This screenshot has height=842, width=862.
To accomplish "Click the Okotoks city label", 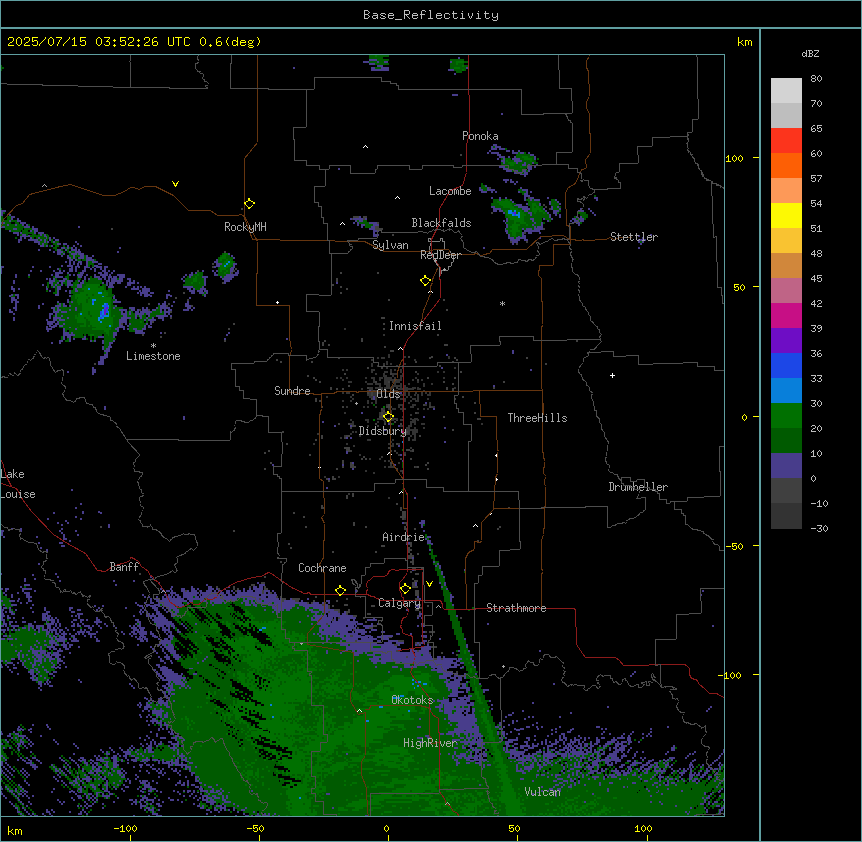I will tap(412, 700).
